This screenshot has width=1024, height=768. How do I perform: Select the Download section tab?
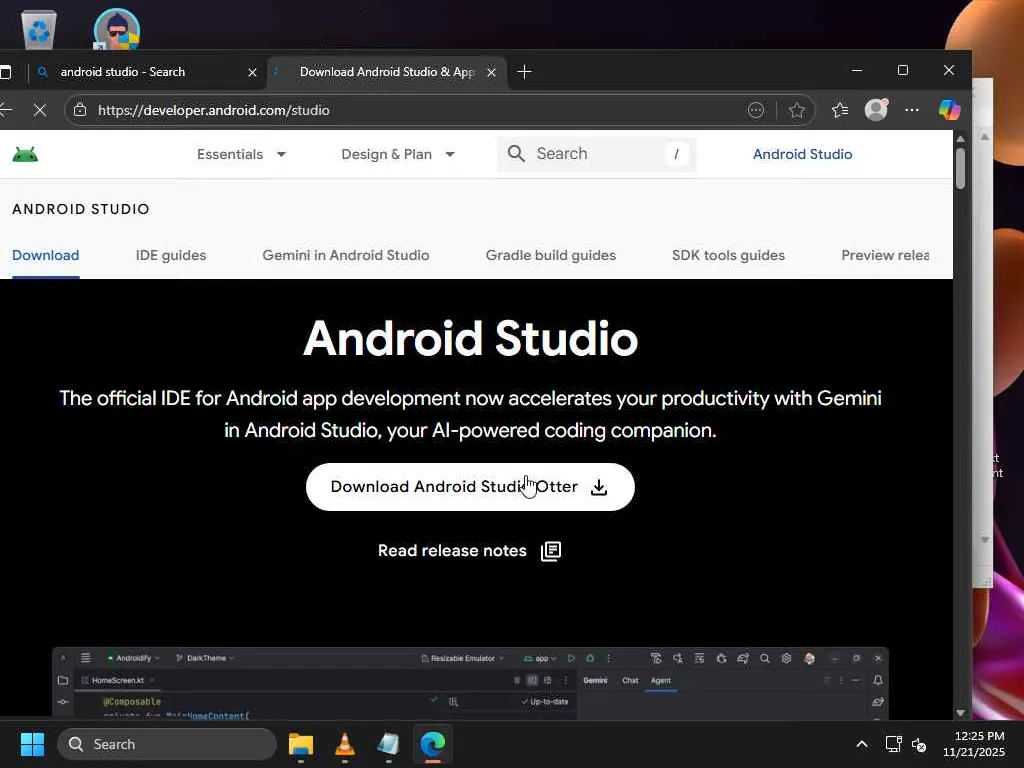coord(46,255)
